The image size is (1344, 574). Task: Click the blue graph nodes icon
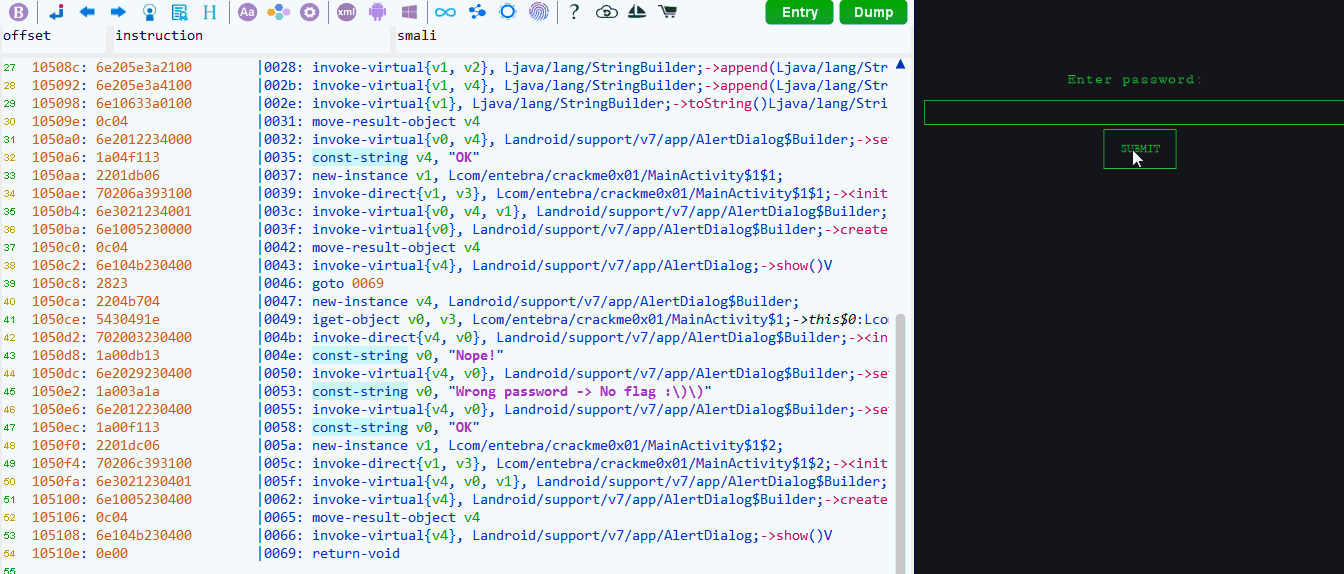tap(477, 12)
